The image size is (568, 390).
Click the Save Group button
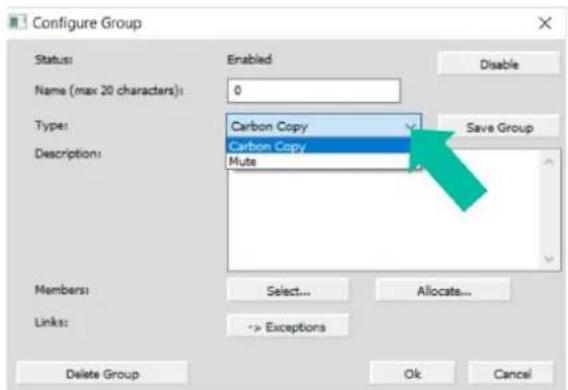(x=499, y=127)
